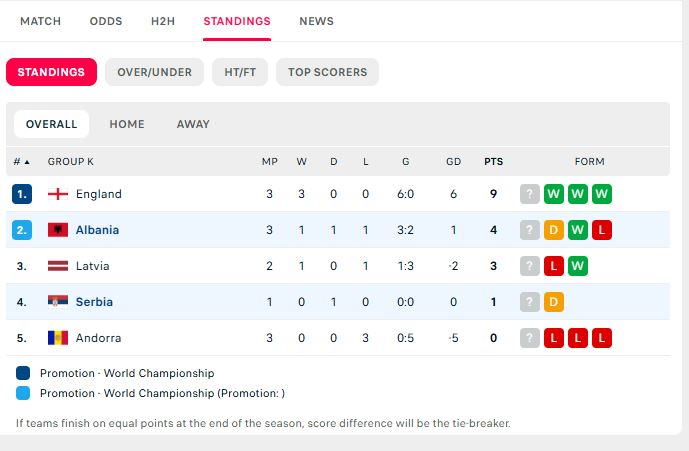Click the Serbia flag icon
Screen dimensions: 689x451
(x=58, y=302)
